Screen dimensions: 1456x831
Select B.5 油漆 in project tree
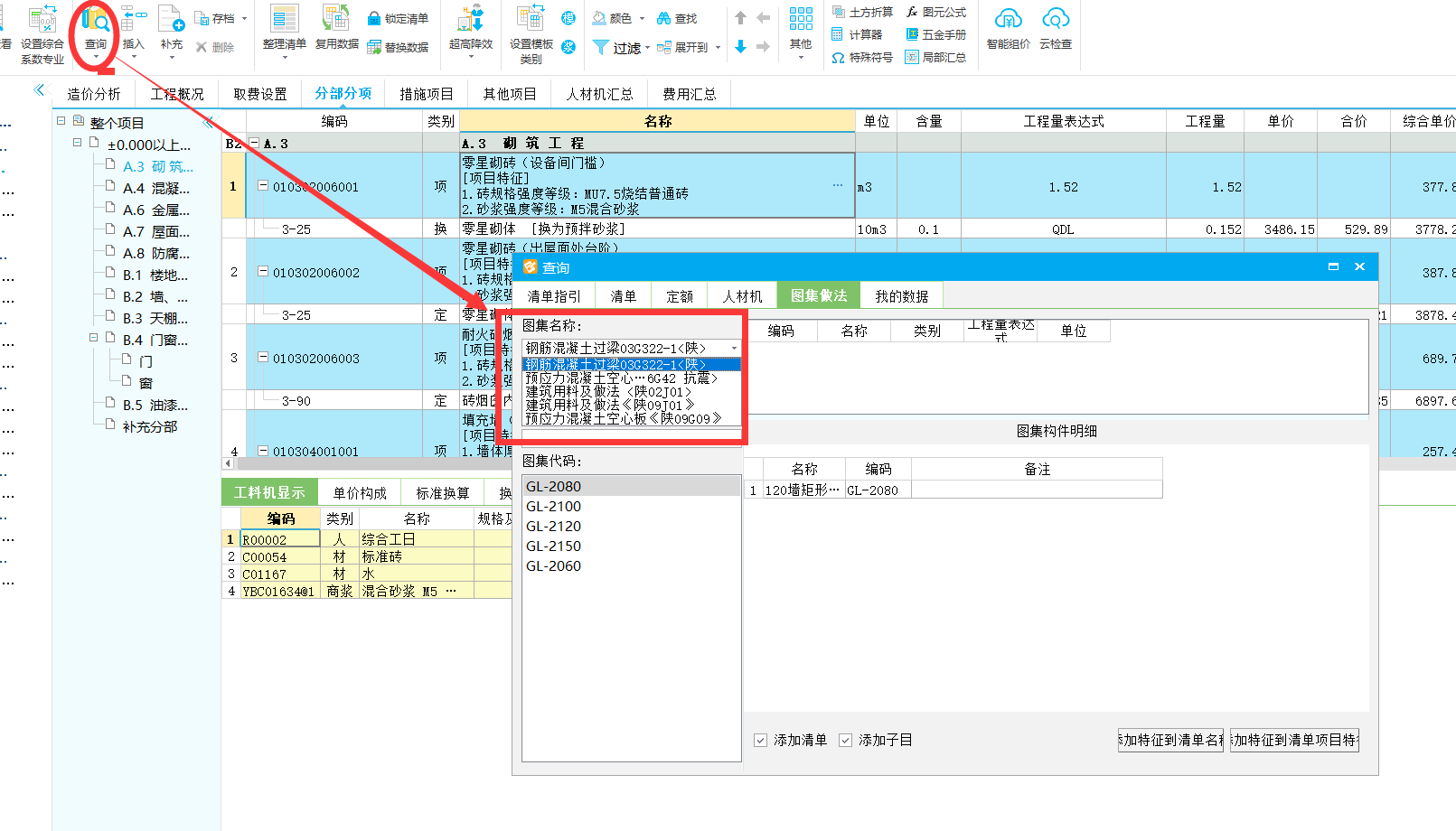[155, 405]
